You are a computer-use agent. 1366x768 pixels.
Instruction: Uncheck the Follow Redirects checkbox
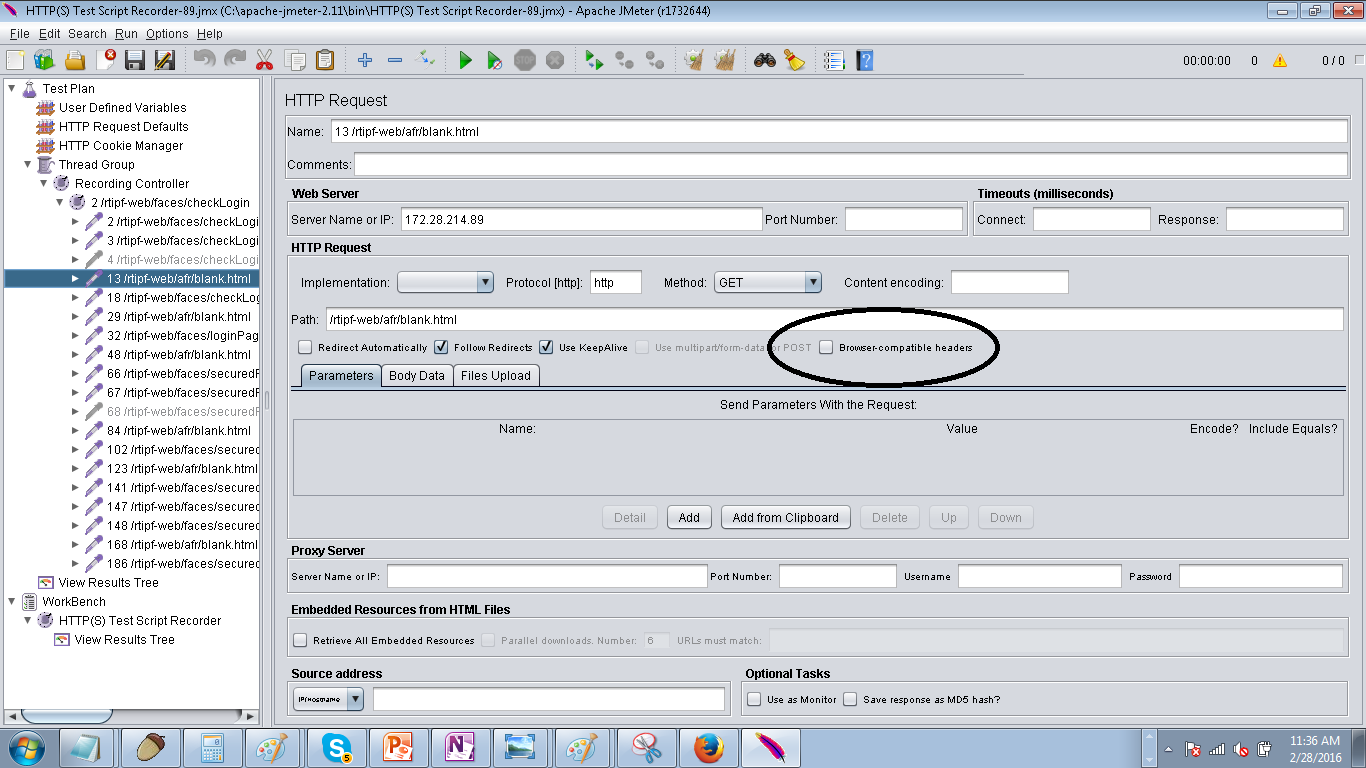(441, 347)
